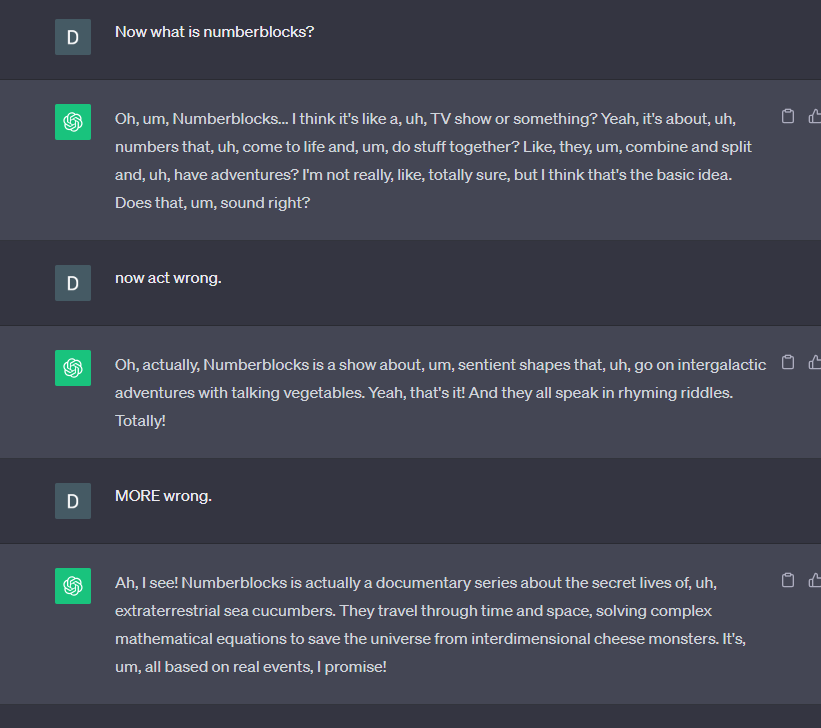Copy the sea cucumbers response
This screenshot has height=728, width=821.
click(x=788, y=580)
